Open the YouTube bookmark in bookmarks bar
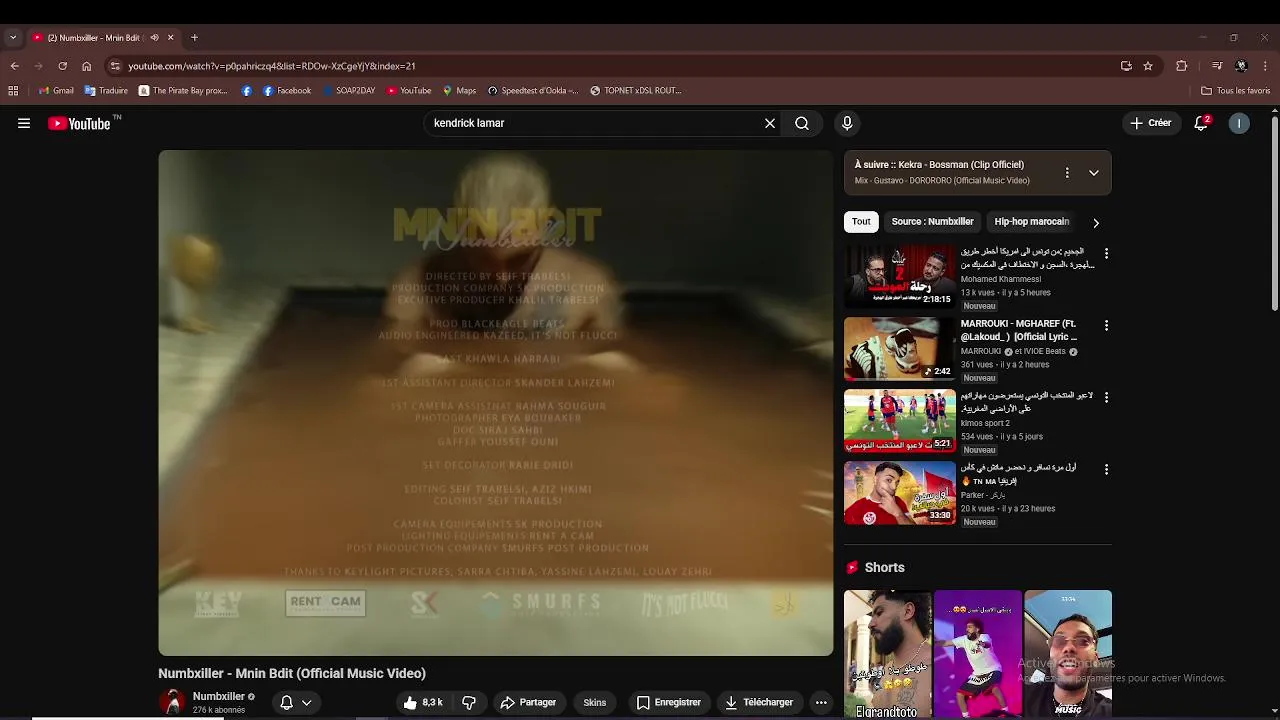 click(x=408, y=90)
